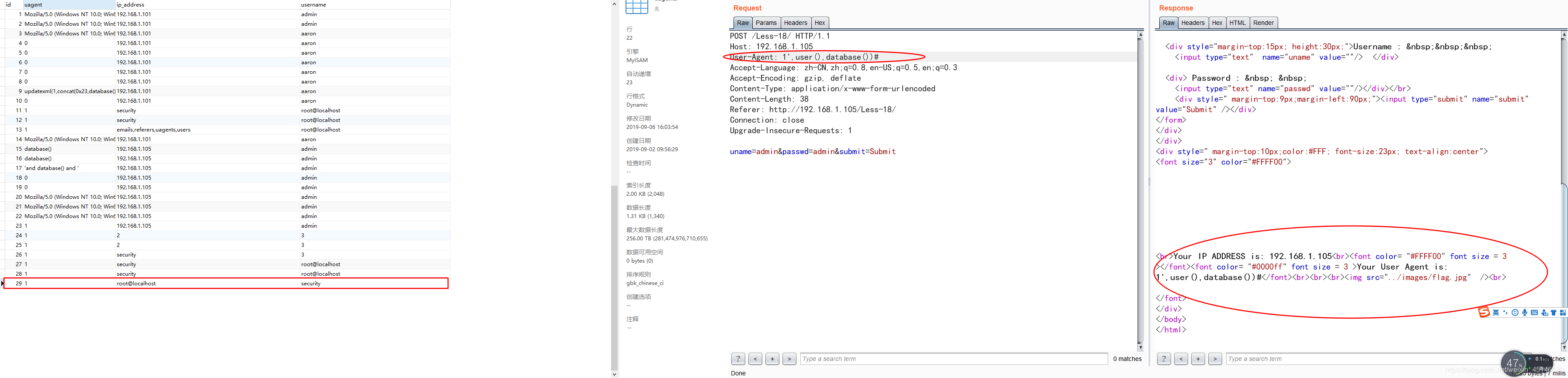Click the Request search help button
The image size is (1568, 378).
[738, 359]
